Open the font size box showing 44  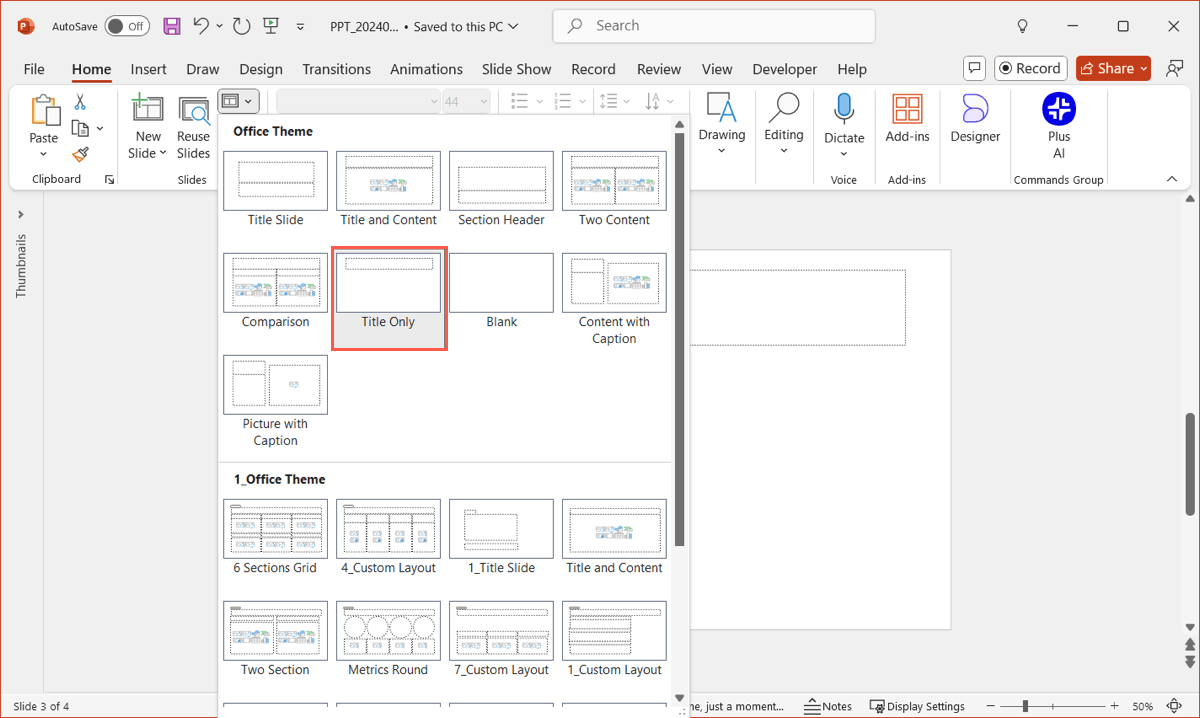click(466, 101)
